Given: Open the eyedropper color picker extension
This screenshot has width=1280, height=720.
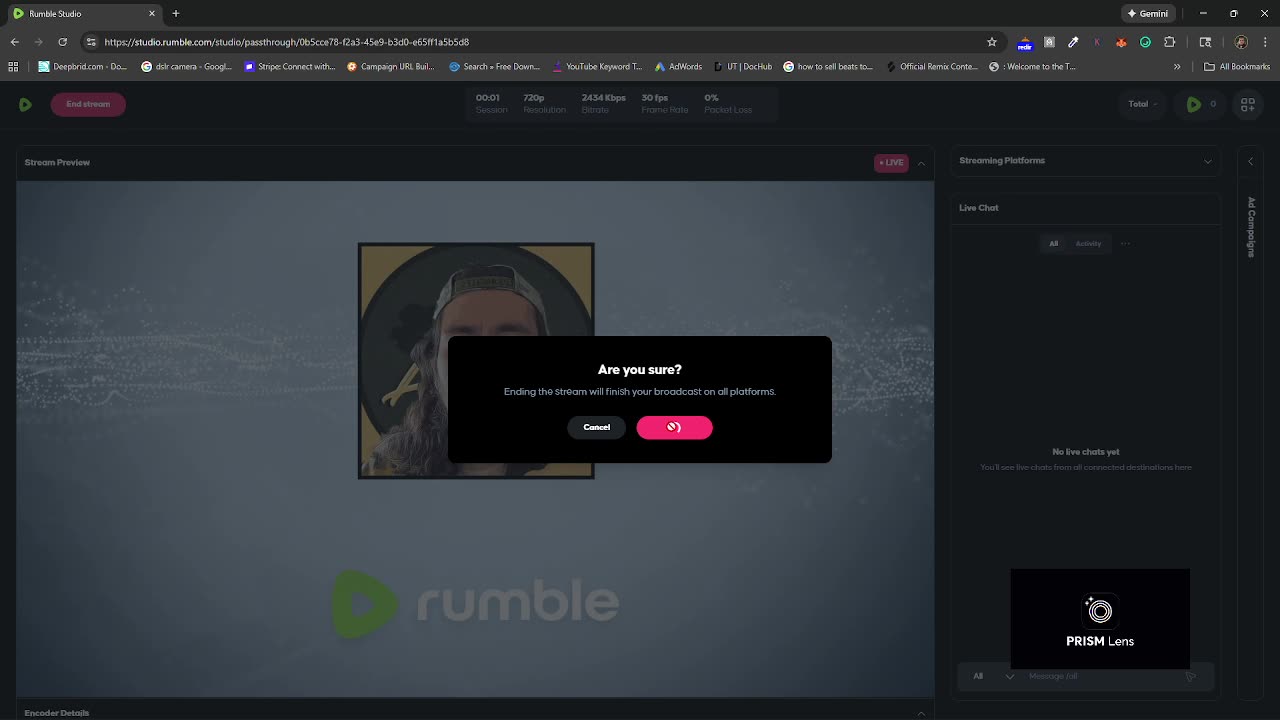Looking at the screenshot, I should click(x=1073, y=42).
